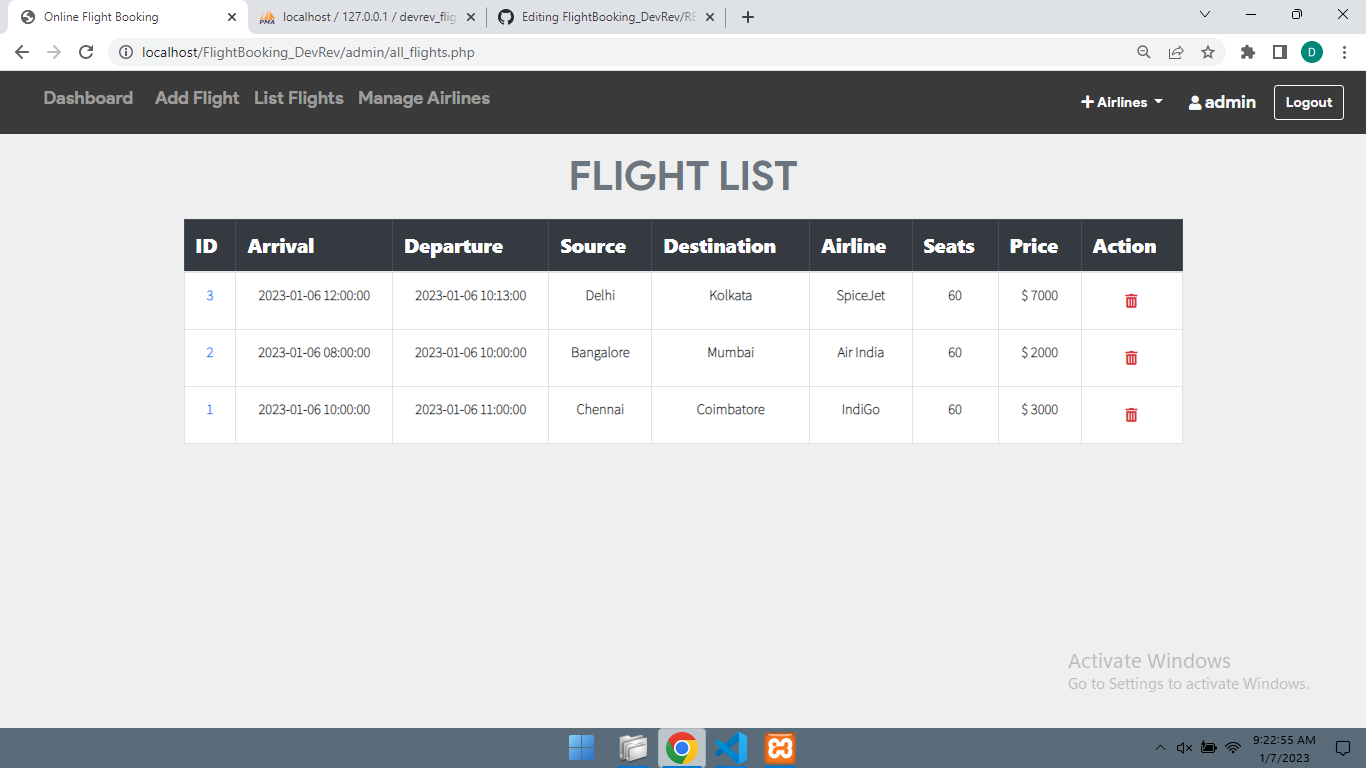Click the plus icon beside Airlines
This screenshot has height=768, width=1366.
pyautogui.click(x=1086, y=101)
